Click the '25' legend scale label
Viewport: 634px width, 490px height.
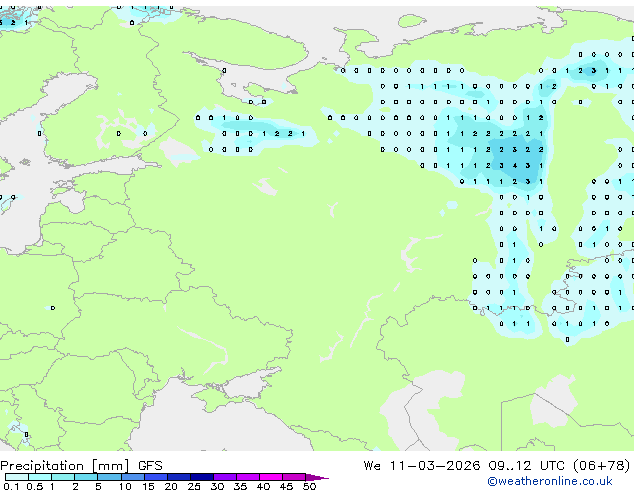pyautogui.click(x=194, y=486)
